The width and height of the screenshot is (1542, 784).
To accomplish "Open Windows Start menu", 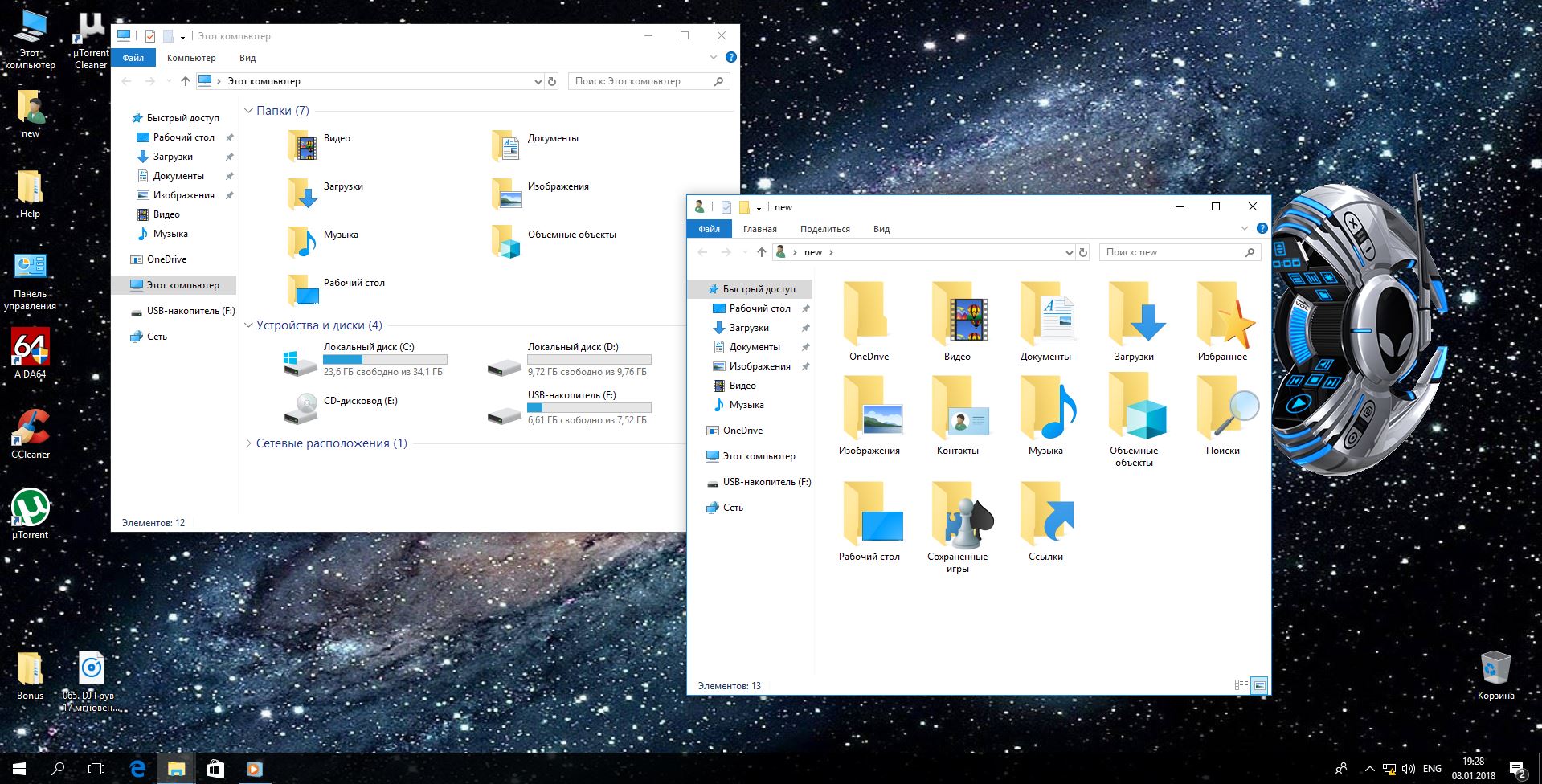I will point(19,769).
